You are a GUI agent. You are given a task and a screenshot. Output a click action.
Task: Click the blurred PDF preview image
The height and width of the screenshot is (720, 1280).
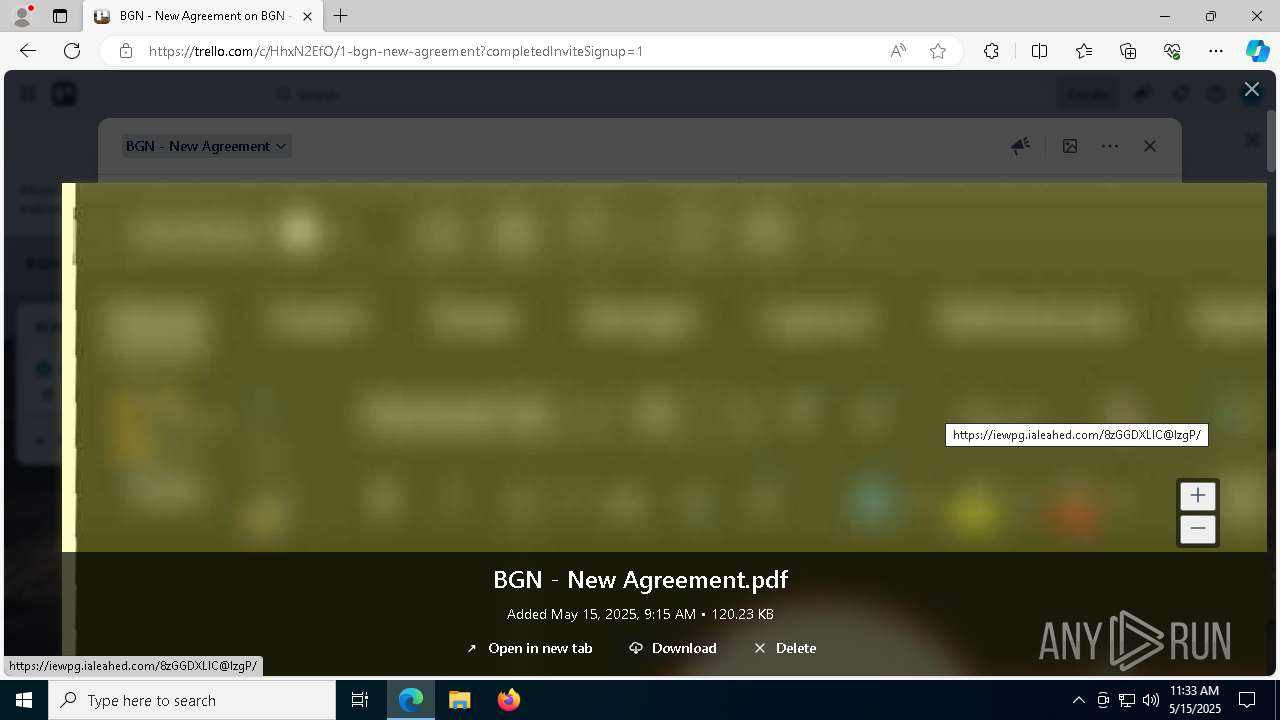click(664, 367)
